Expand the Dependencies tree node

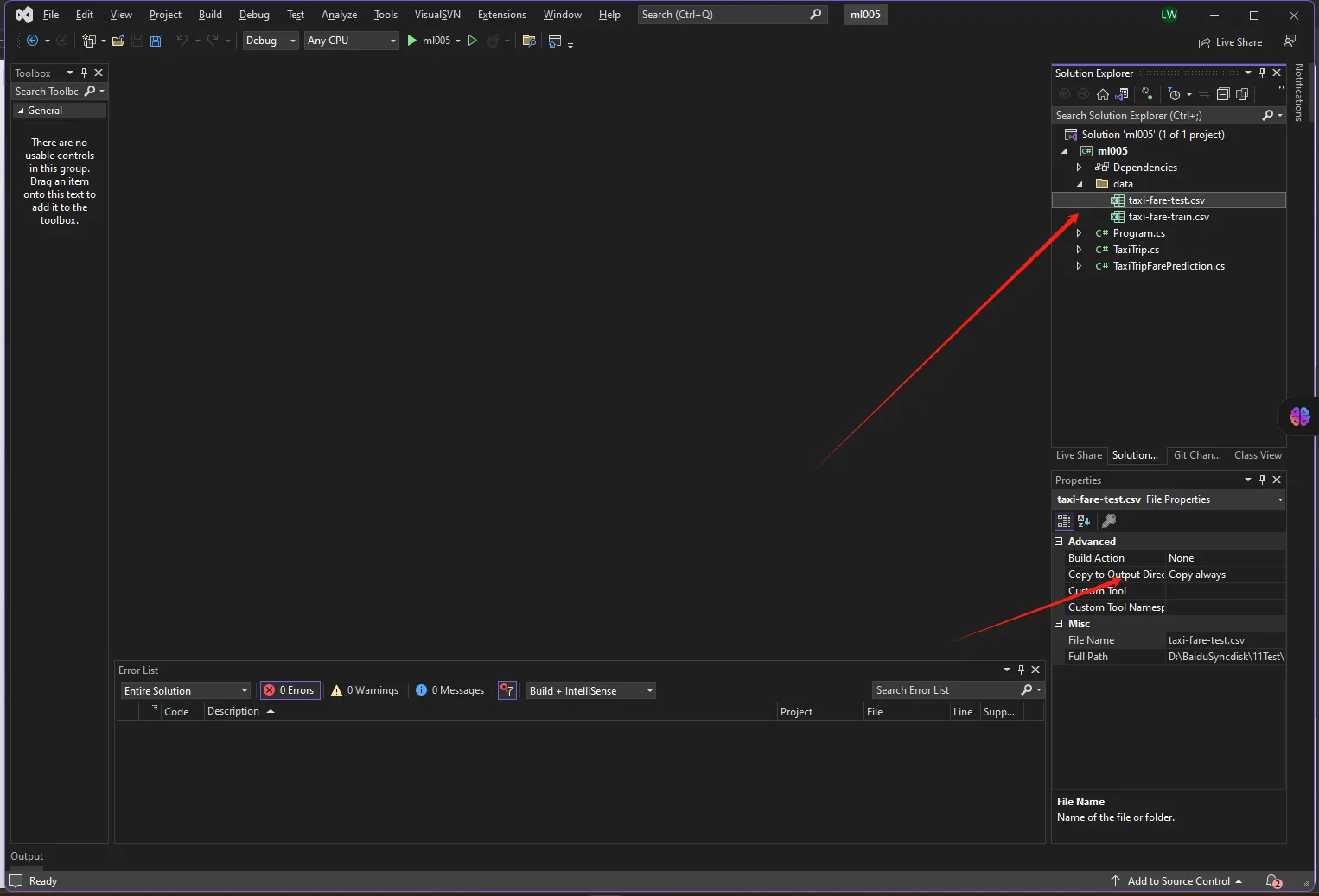point(1079,168)
